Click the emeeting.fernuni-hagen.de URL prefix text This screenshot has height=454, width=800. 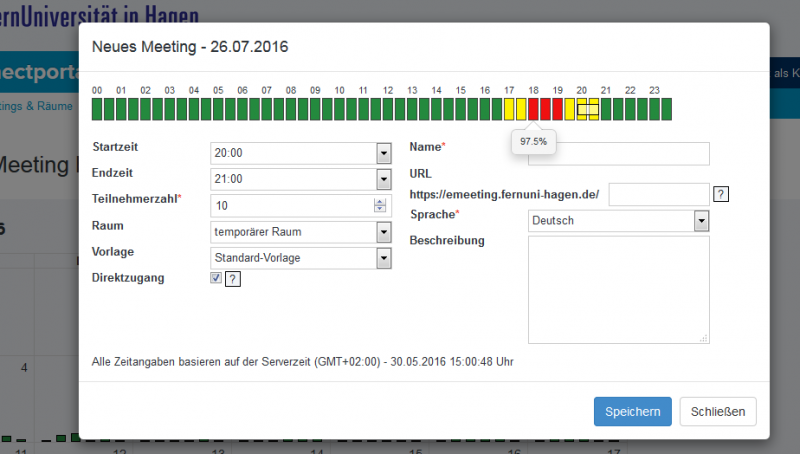pyautogui.click(x=504, y=194)
